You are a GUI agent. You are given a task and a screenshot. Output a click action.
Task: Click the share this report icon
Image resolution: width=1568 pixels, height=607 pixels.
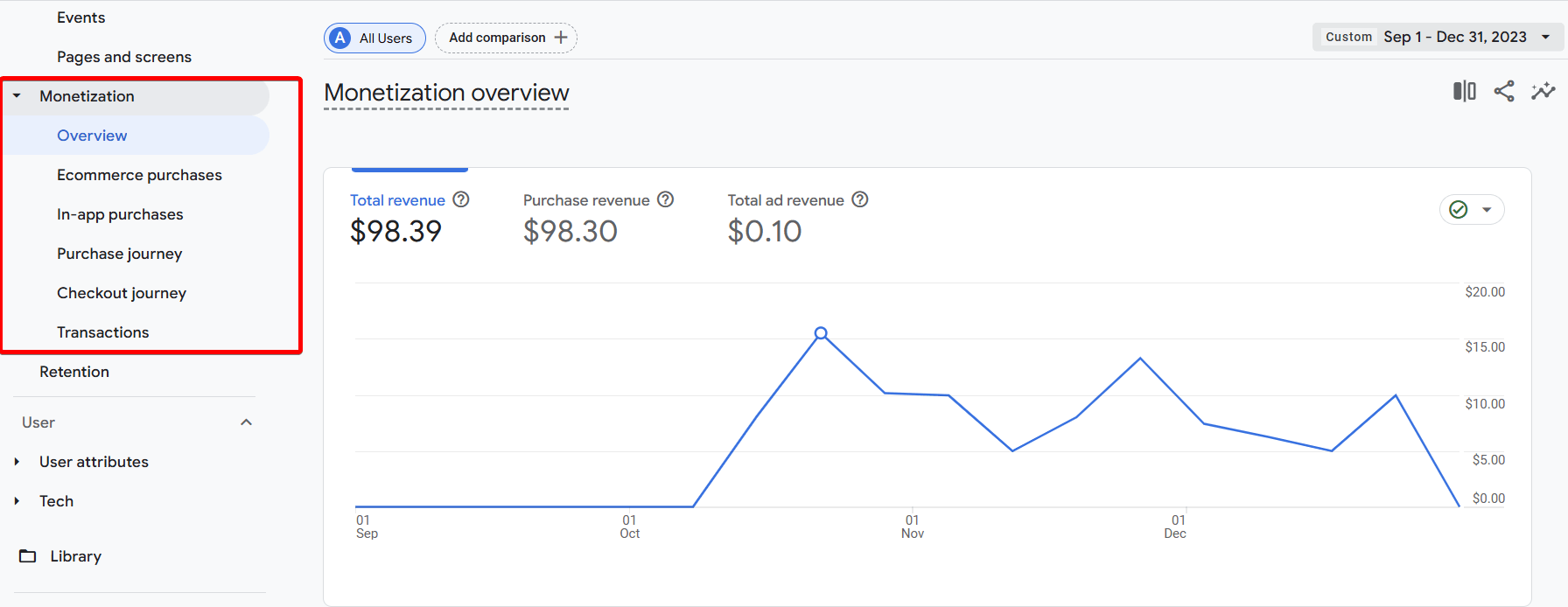click(1504, 91)
